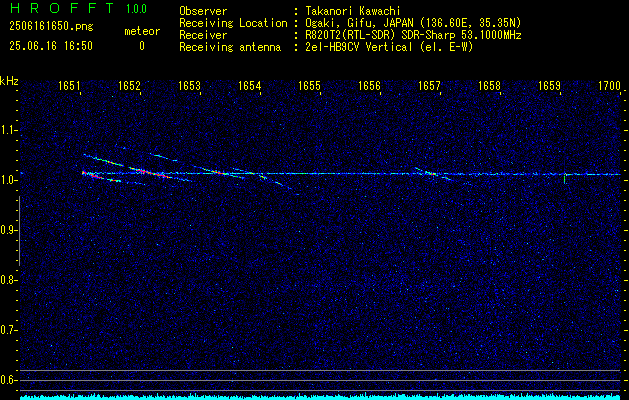Click the meteor count value 0

coord(142,46)
